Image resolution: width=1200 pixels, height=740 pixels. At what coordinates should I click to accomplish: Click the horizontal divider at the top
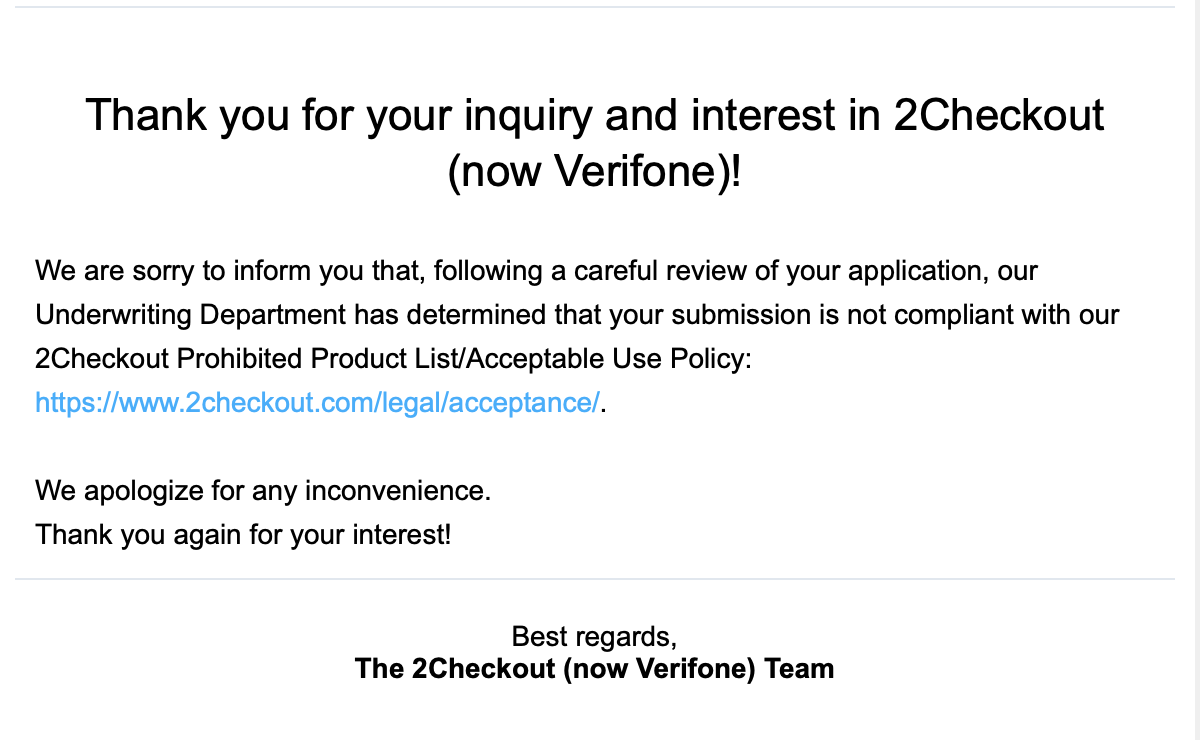[x=595, y=7]
